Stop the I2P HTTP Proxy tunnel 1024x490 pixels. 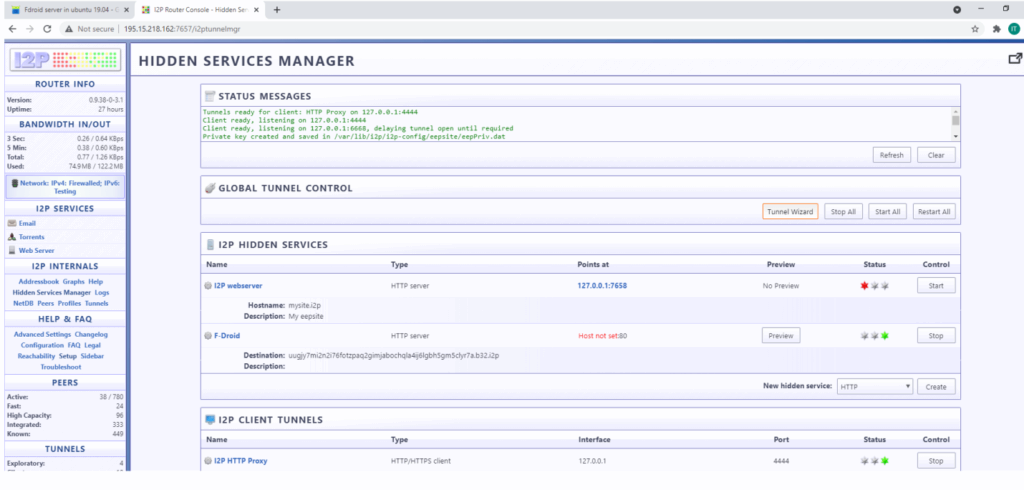tap(936, 461)
